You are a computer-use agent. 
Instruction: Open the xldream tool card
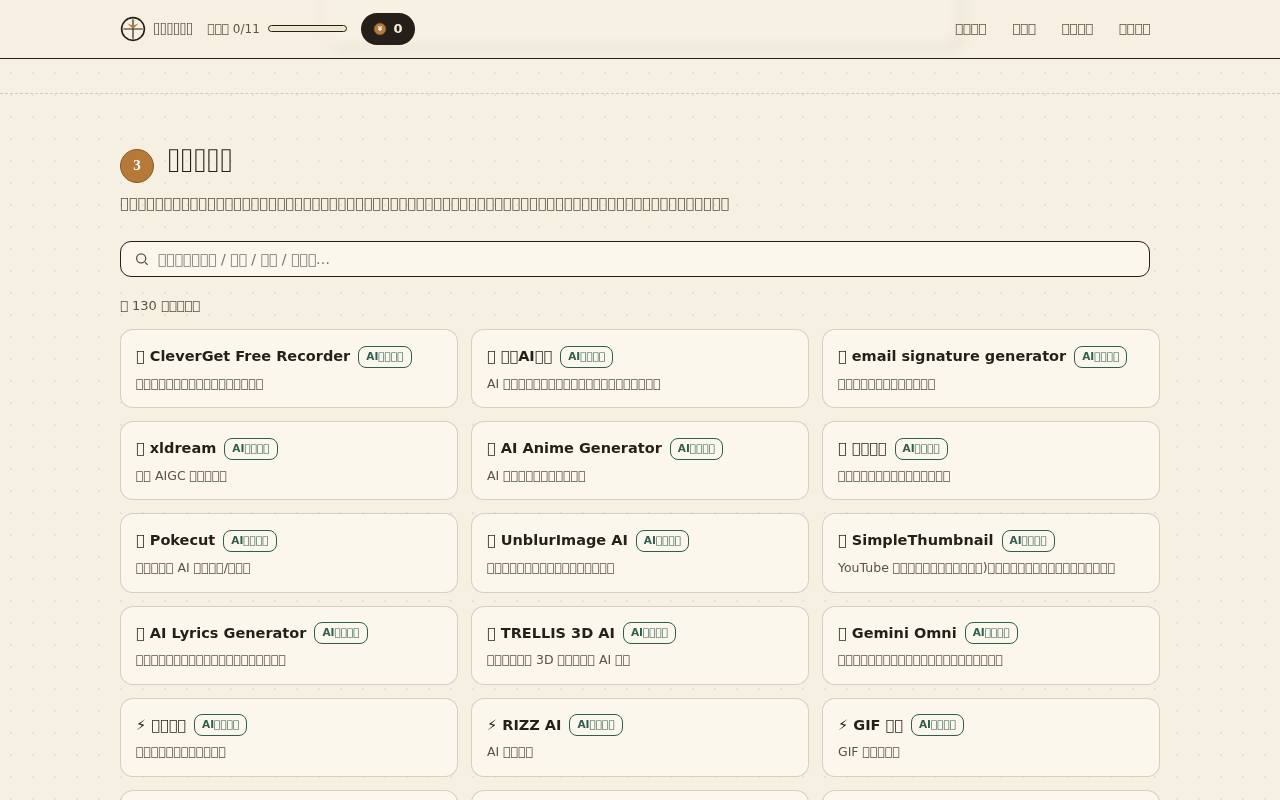pyautogui.click(x=289, y=460)
